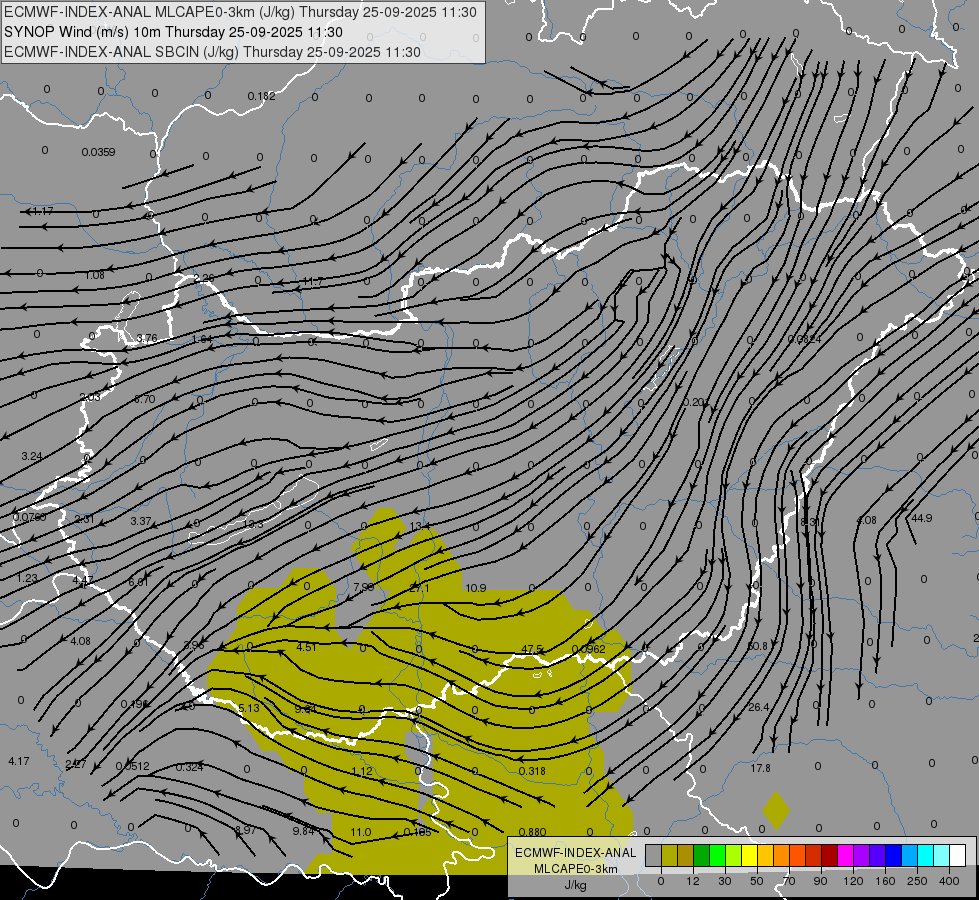979x900 pixels.
Task: Click the magenta swatch in the legend
Action: pos(845,856)
